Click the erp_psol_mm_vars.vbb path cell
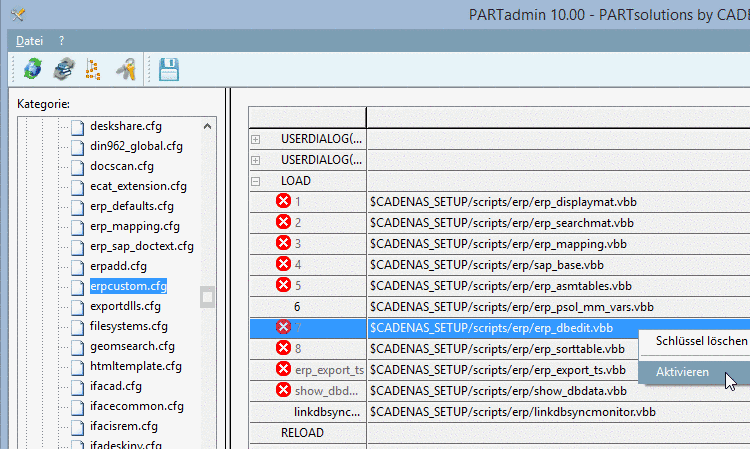Screen dimensions: 750x449 [558, 307]
